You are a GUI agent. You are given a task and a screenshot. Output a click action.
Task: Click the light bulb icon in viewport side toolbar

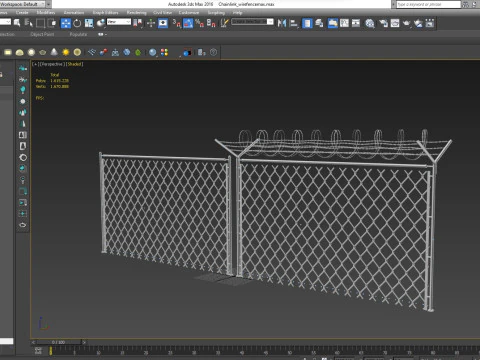[23, 90]
